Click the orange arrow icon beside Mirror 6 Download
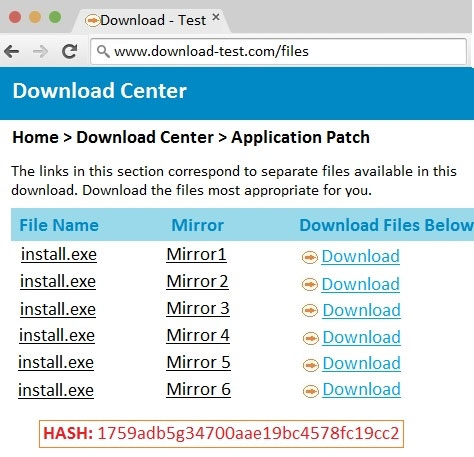The height and width of the screenshot is (457, 474). click(311, 391)
